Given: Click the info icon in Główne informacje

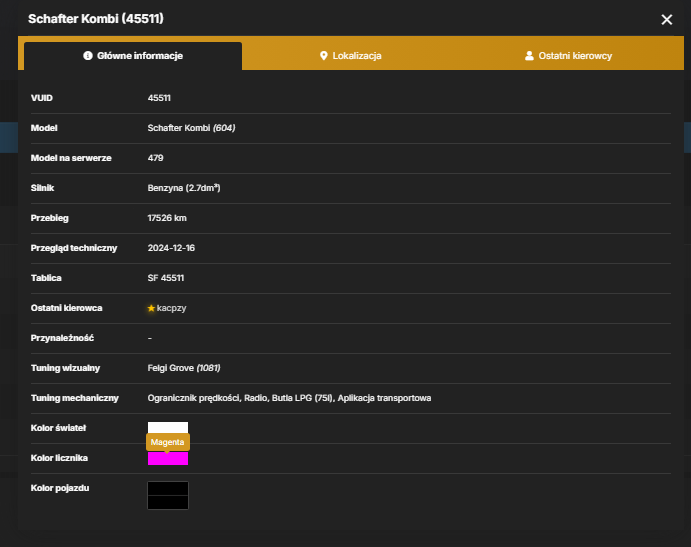Looking at the screenshot, I should [88, 56].
